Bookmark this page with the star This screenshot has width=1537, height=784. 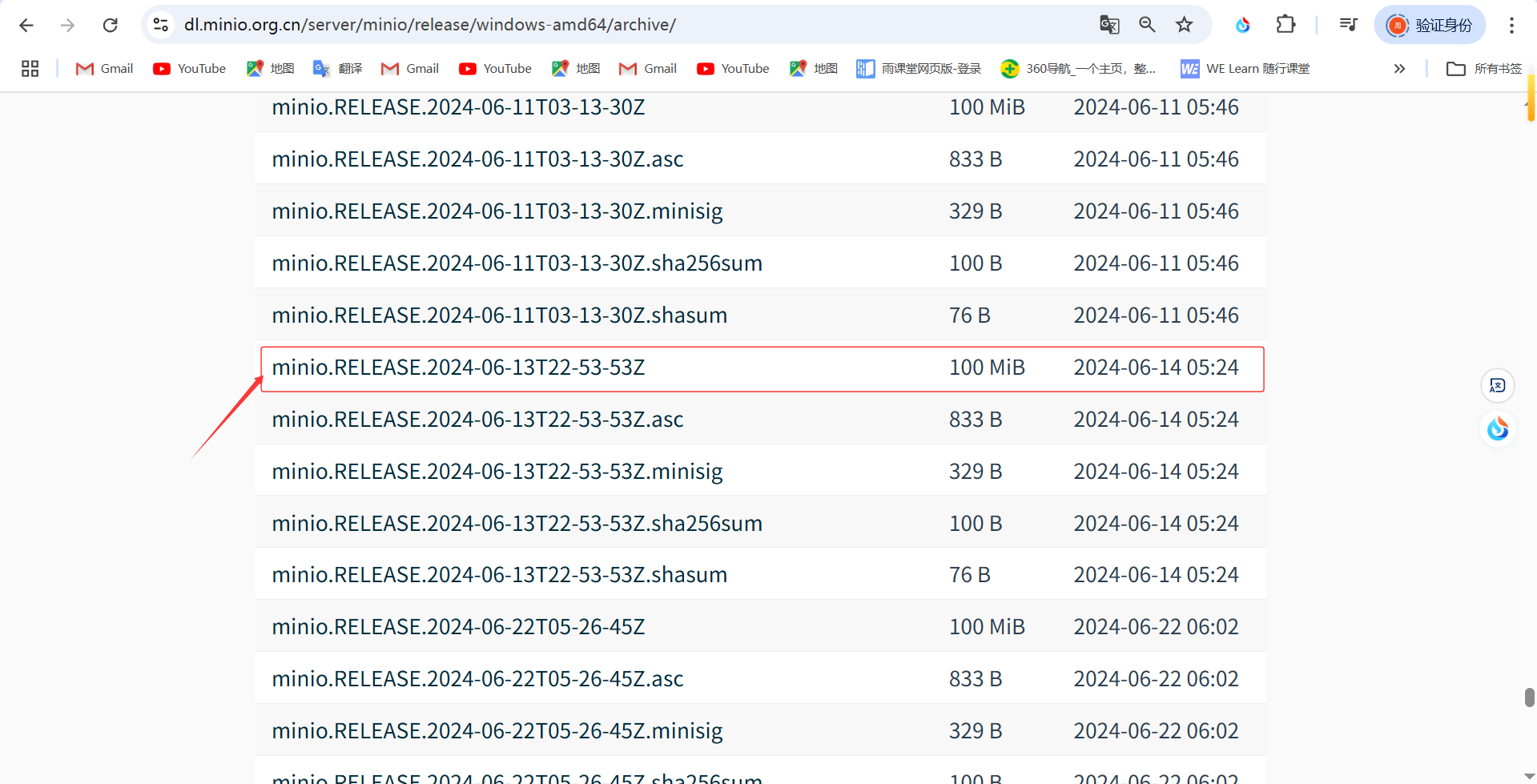click(x=1185, y=25)
